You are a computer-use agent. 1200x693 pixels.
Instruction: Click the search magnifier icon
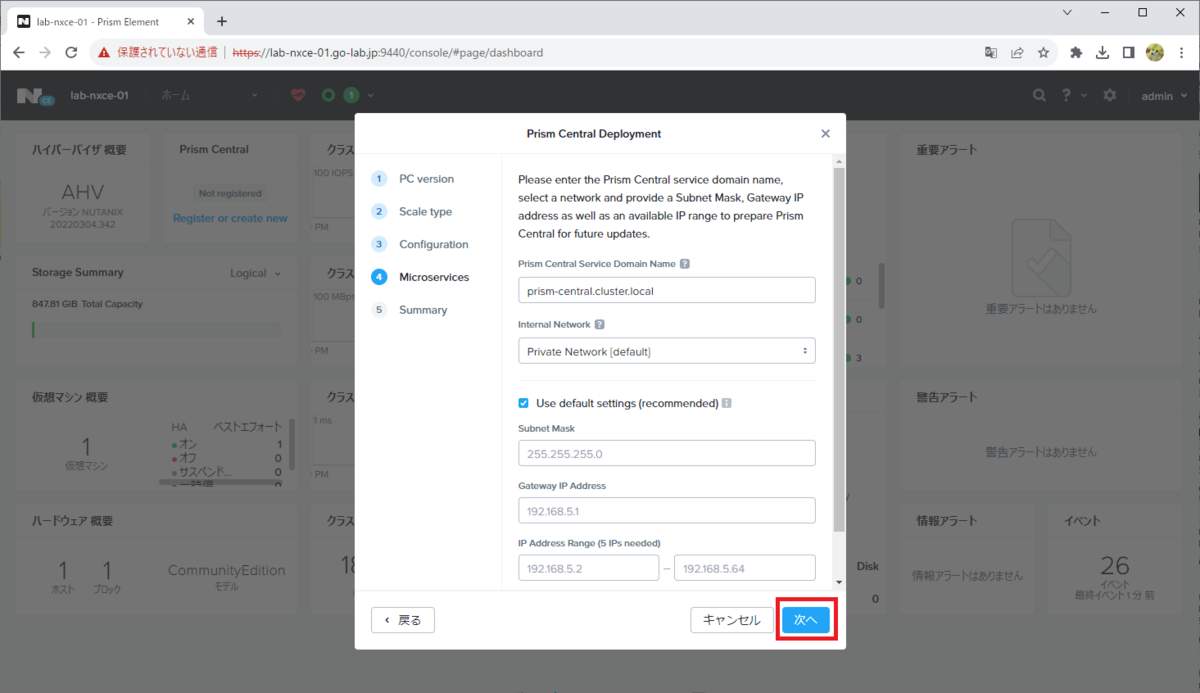point(1040,95)
